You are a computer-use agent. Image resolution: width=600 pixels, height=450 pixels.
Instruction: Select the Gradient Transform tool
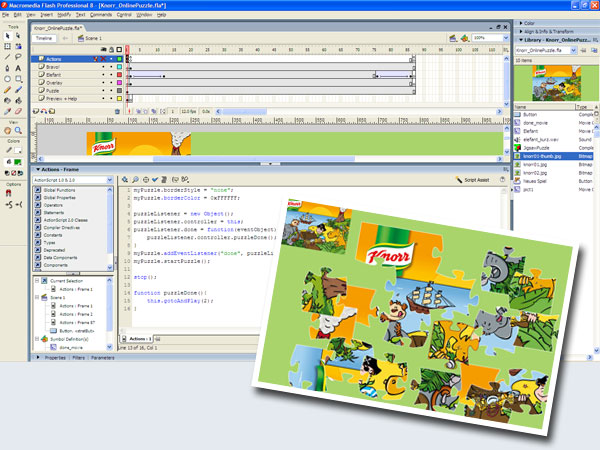(18, 46)
